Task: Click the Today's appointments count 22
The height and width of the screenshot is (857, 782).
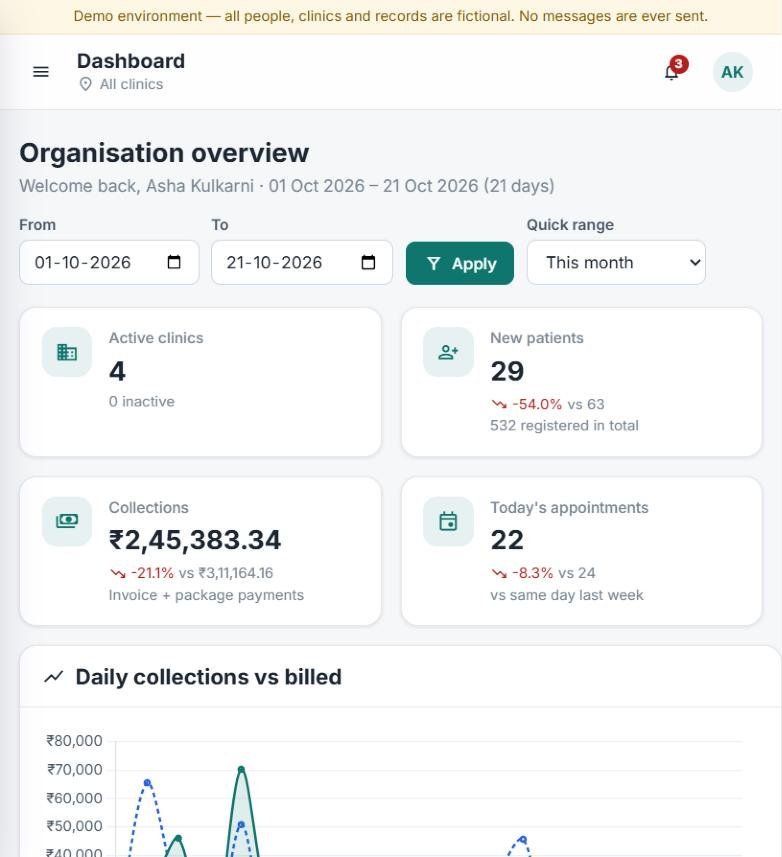Action: pyautogui.click(x=507, y=540)
